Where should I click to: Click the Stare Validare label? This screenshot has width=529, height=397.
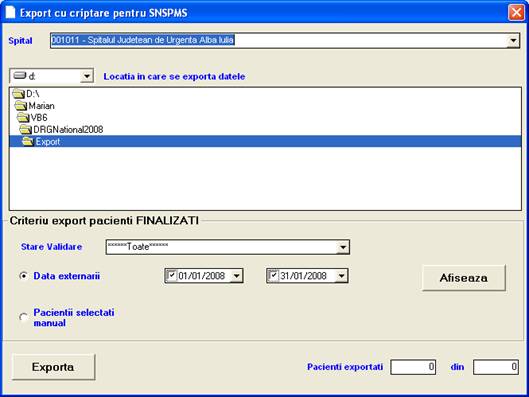[x=52, y=247]
